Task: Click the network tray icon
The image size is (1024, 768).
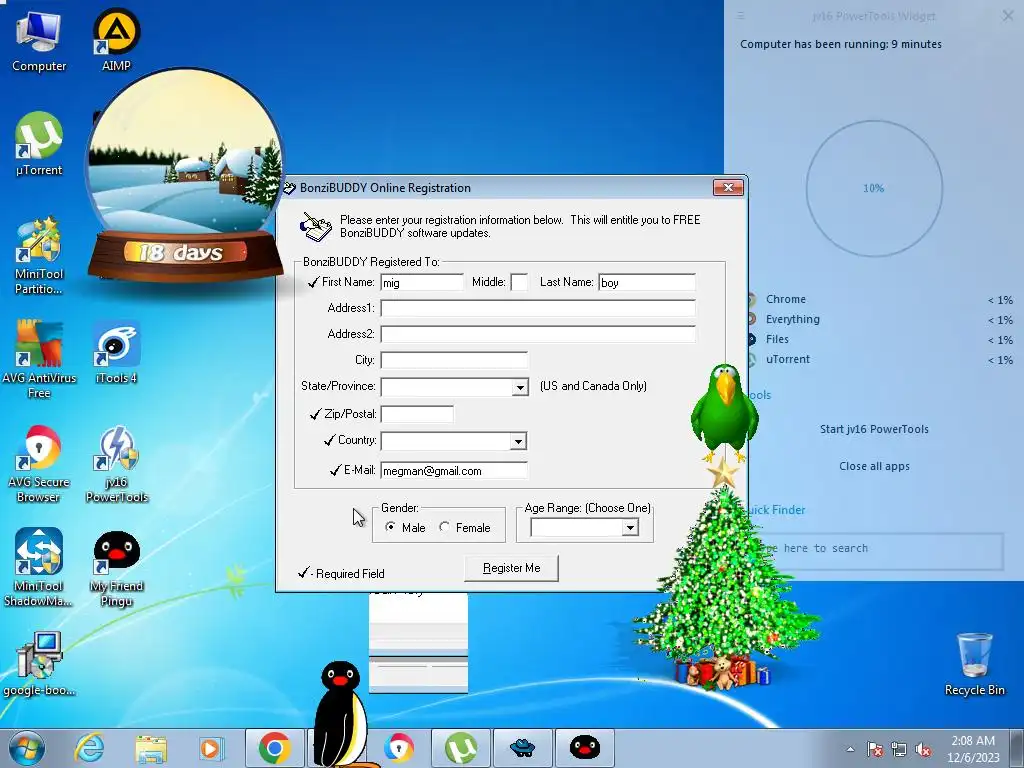Action: [899, 749]
